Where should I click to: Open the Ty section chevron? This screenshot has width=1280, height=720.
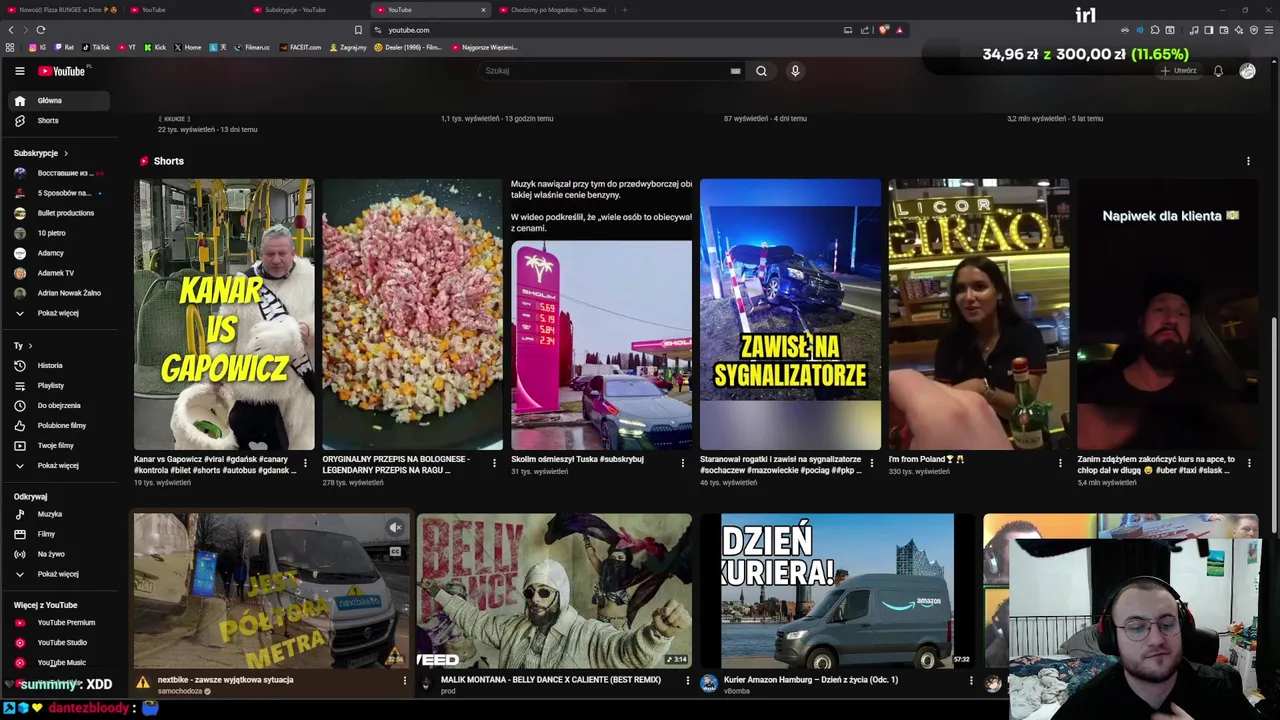tap(31, 346)
